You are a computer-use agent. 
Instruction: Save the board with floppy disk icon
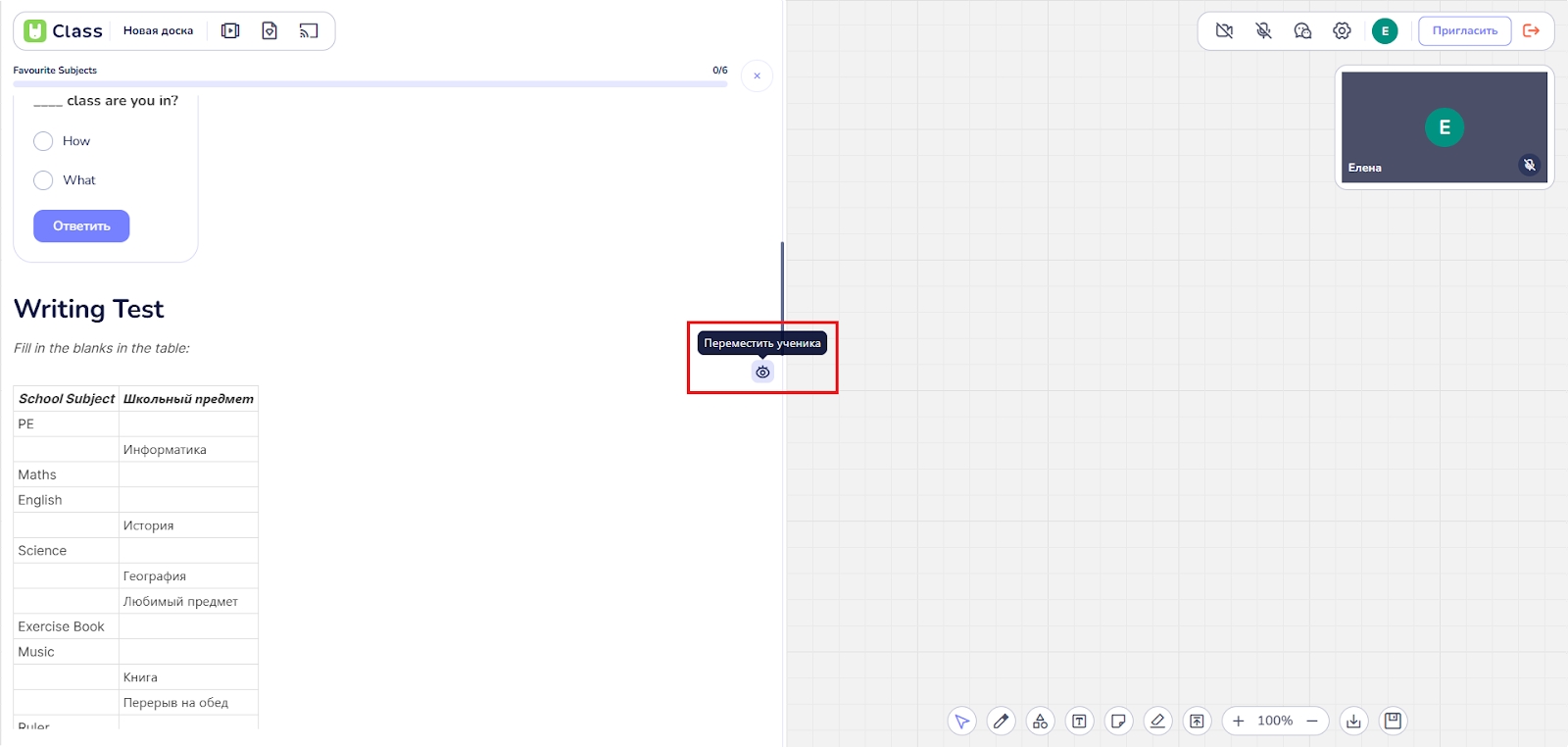(1393, 722)
